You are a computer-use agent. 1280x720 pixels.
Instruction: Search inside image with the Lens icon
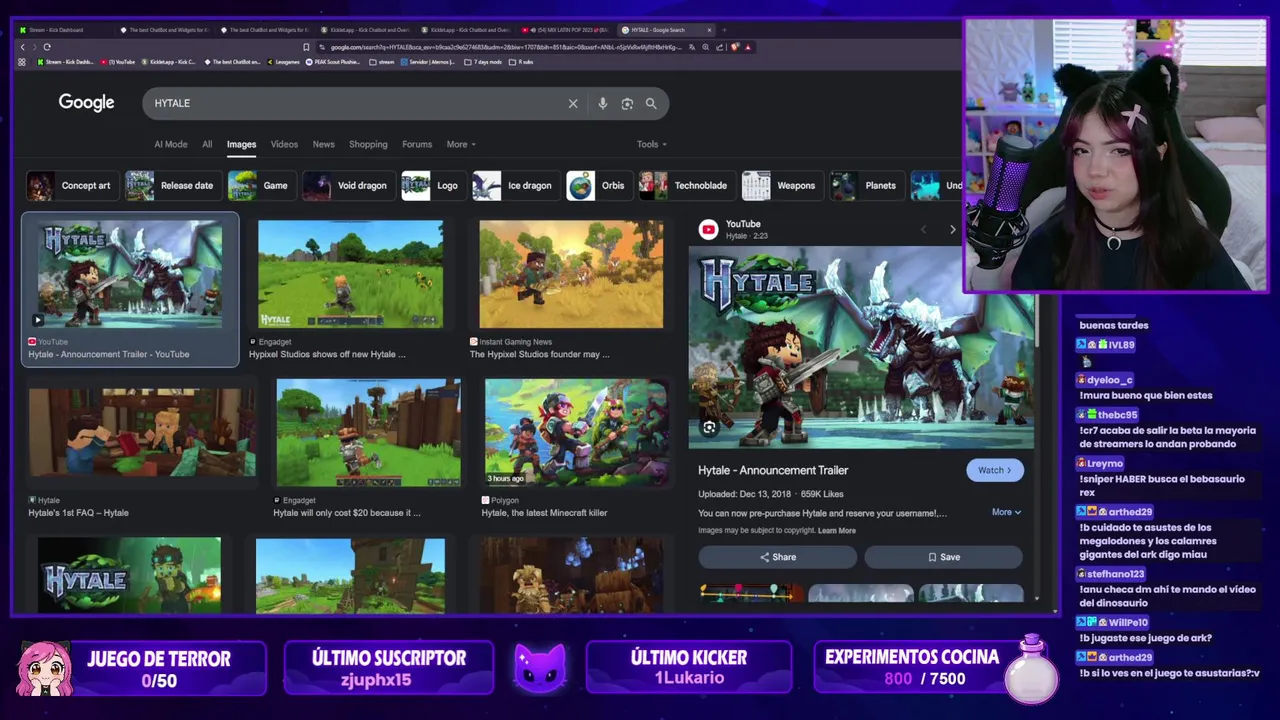tap(709, 428)
